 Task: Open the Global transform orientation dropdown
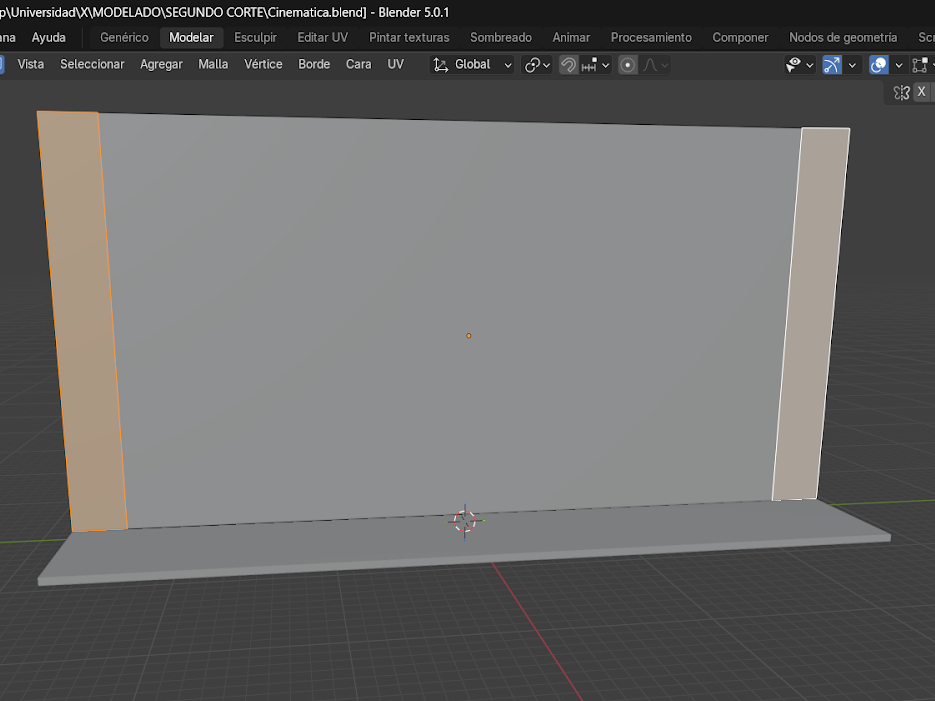pyautogui.click(x=472, y=65)
